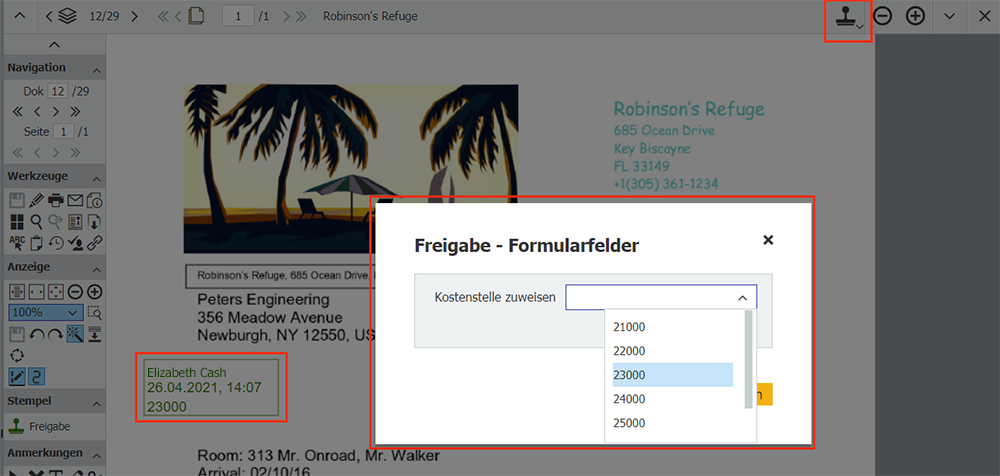Click the dropdown list scrollbar
Screen dimensions: 1000x476
coord(749,360)
